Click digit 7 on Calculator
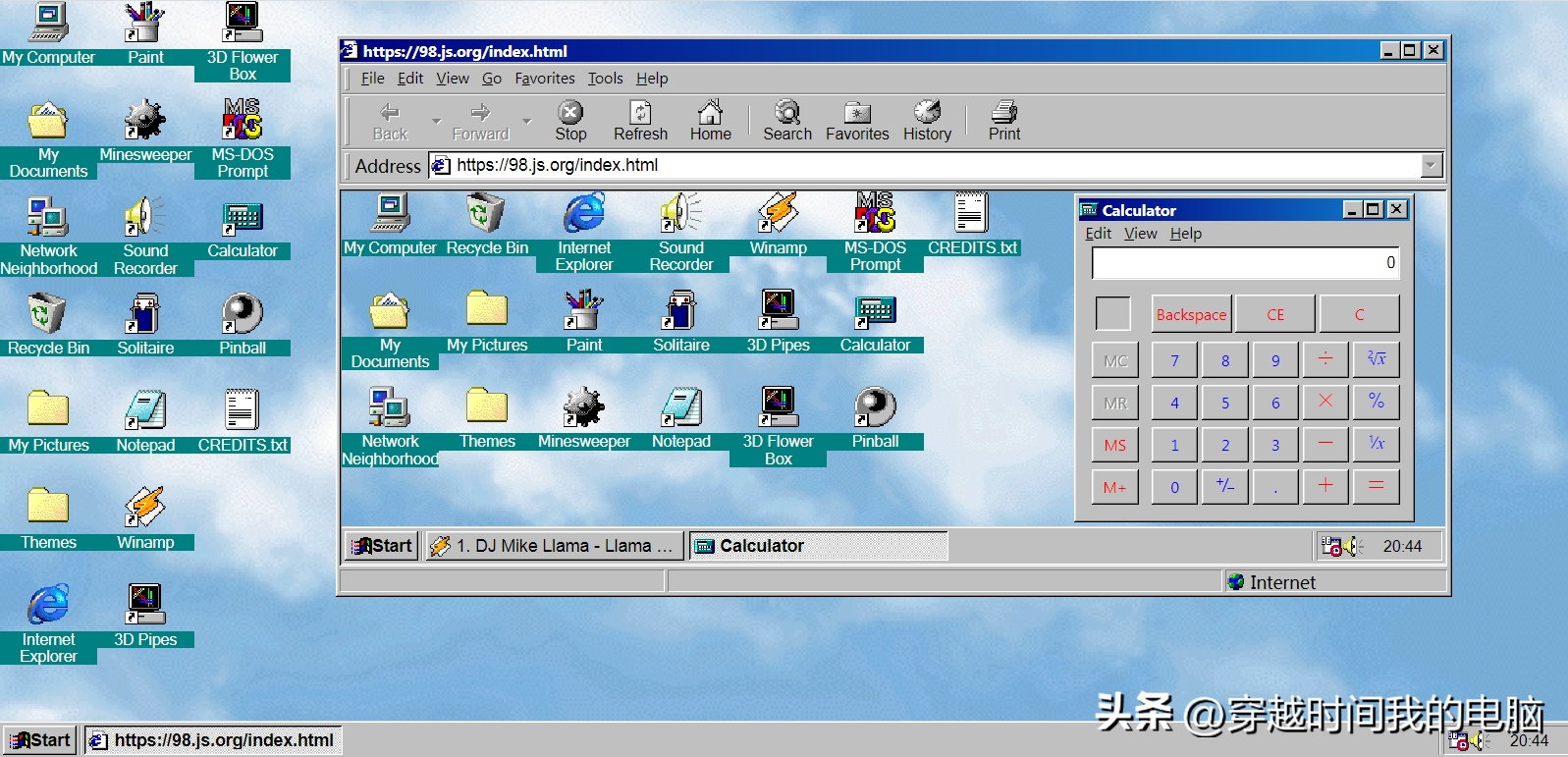This screenshot has width=1568, height=757. 1174,360
